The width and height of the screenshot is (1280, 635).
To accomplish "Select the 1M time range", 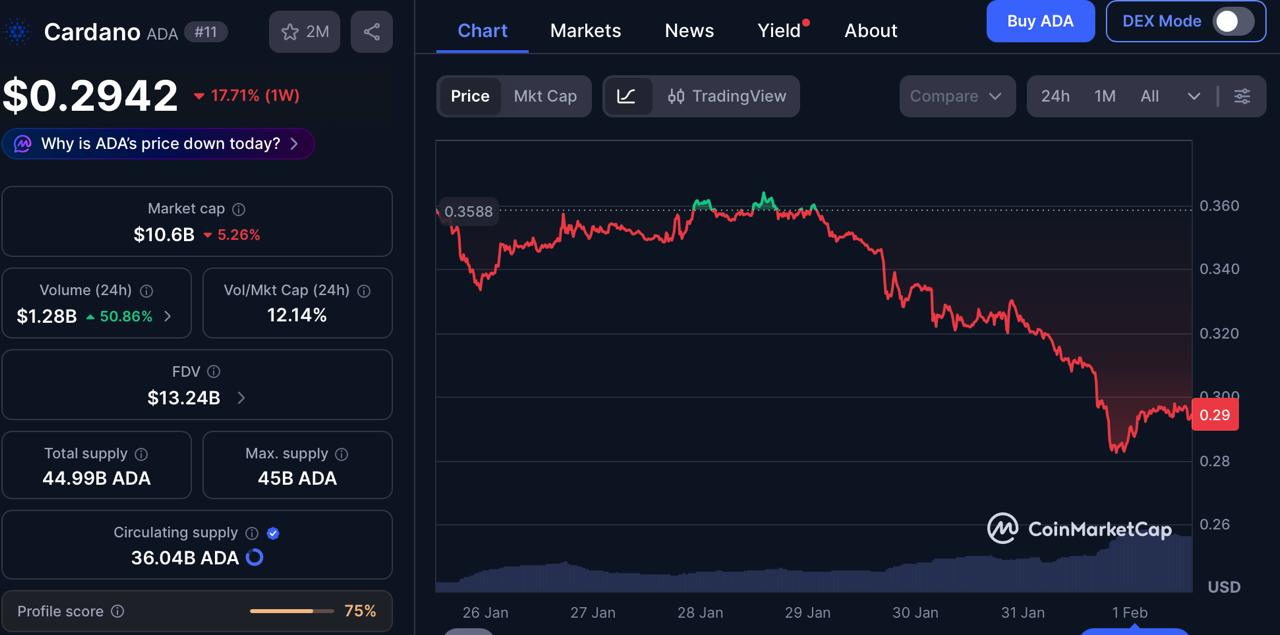I will (1104, 96).
